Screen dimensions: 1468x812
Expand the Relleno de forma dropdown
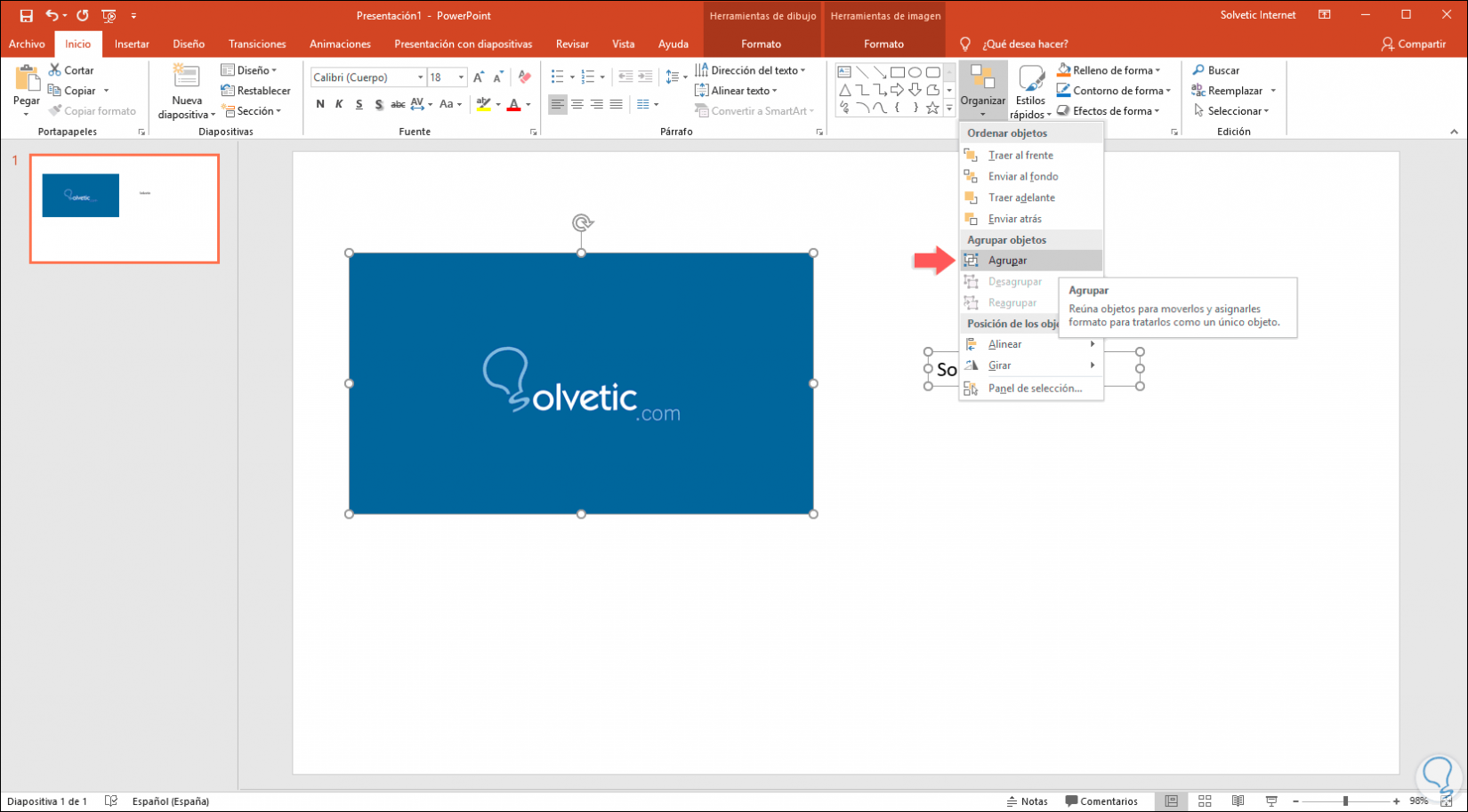click(x=1157, y=70)
